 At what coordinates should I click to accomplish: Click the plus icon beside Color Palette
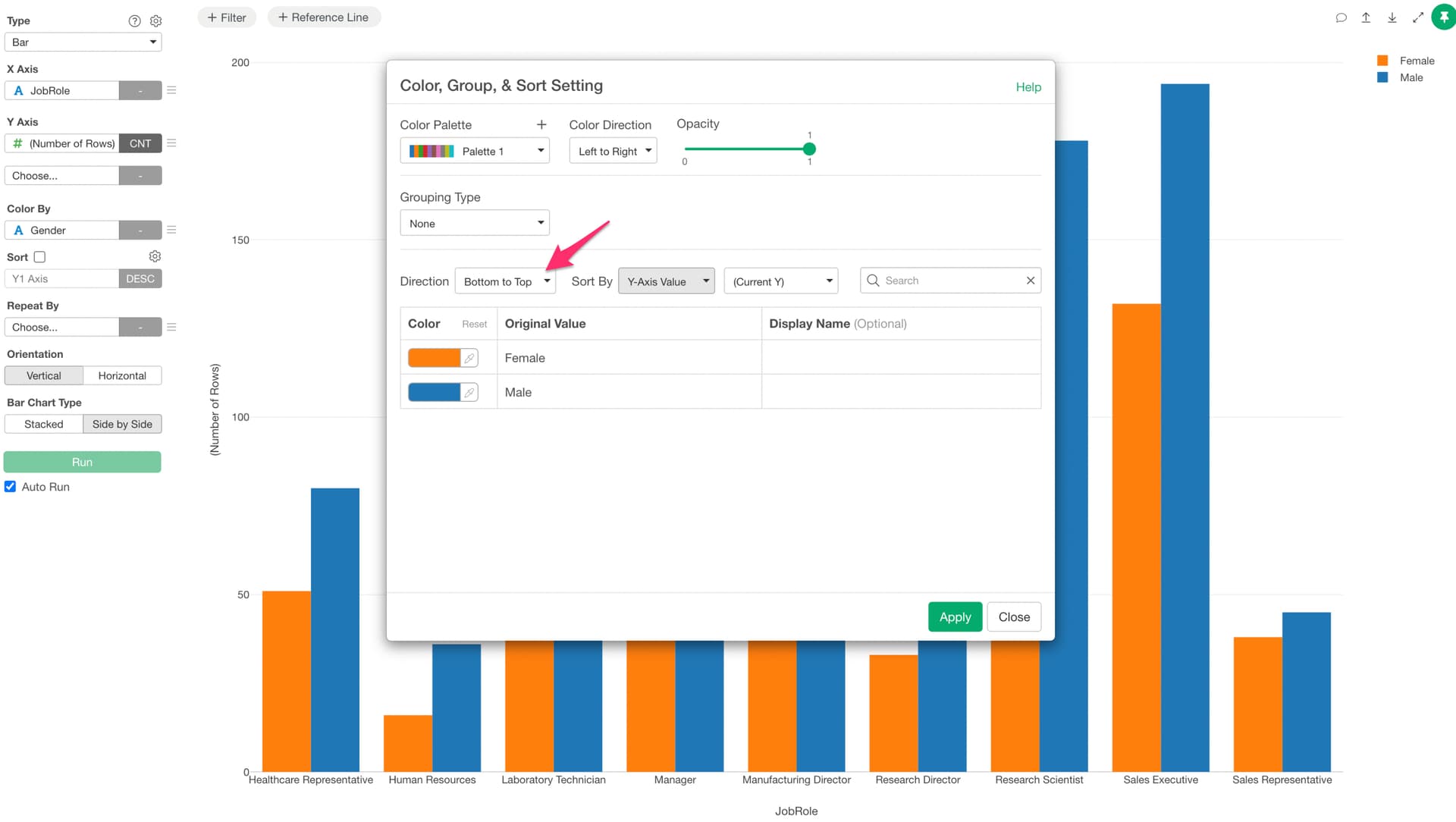[541, 124]
